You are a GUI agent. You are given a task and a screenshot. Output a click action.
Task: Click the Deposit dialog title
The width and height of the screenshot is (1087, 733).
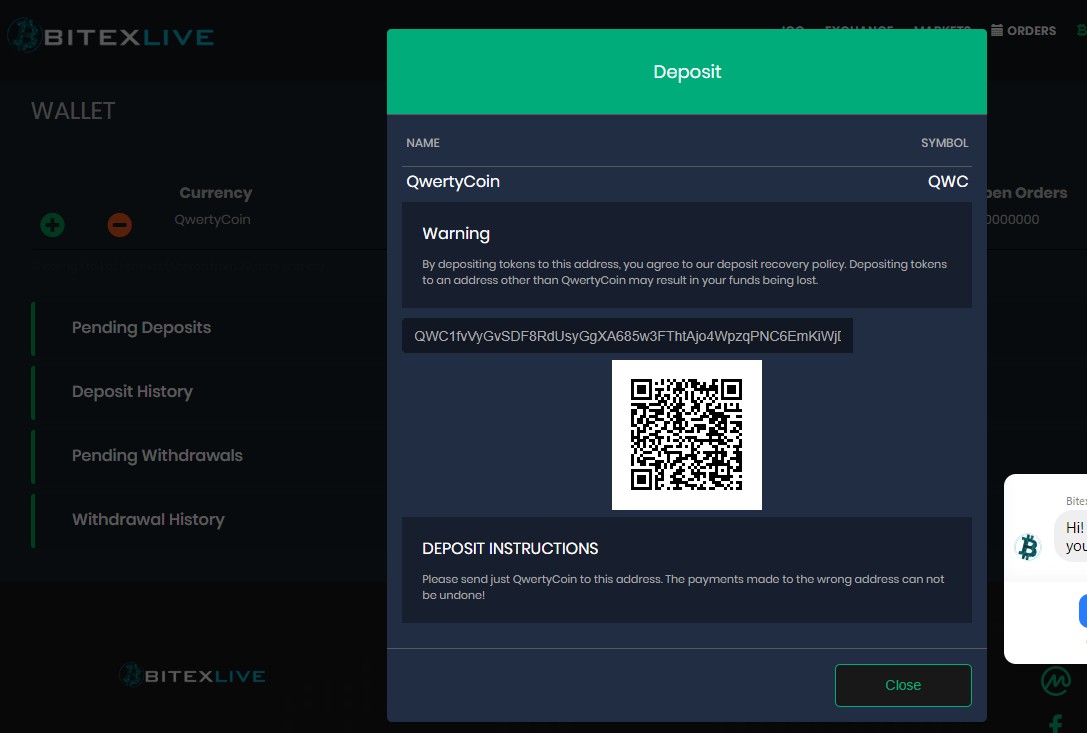(x=687, y=71)
